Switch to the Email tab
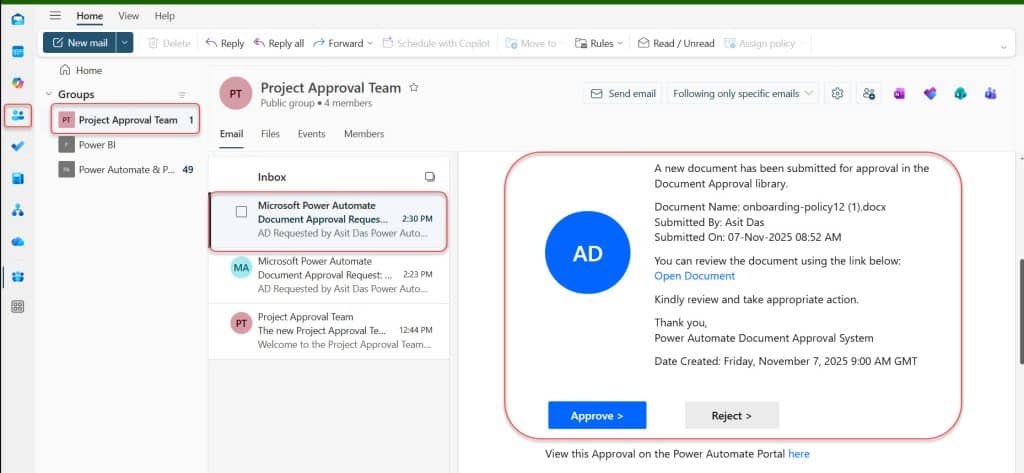Screen dimensions: 1024x473 point(231,134)
